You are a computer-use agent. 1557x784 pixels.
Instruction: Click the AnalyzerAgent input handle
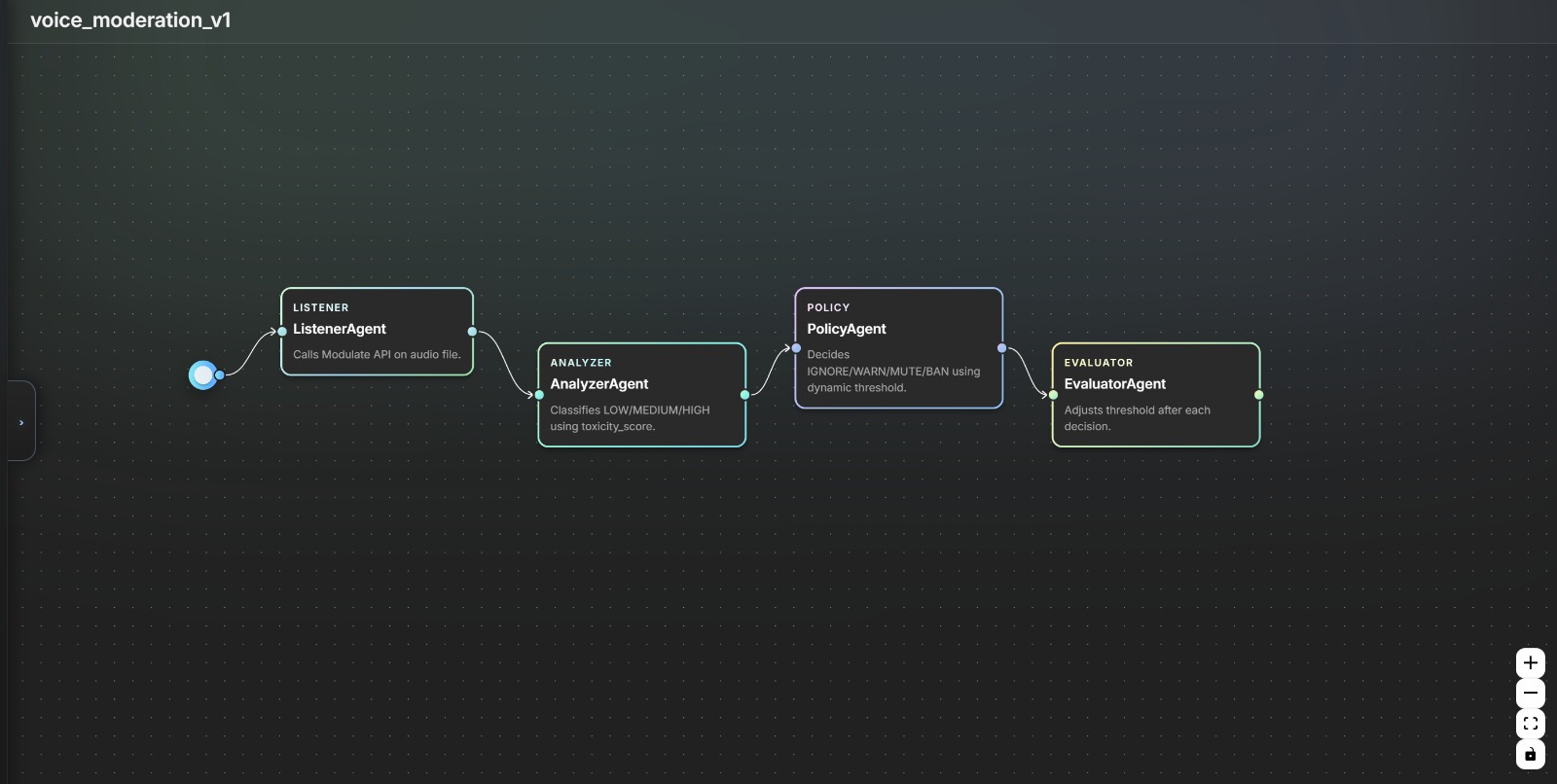[539, 395]
